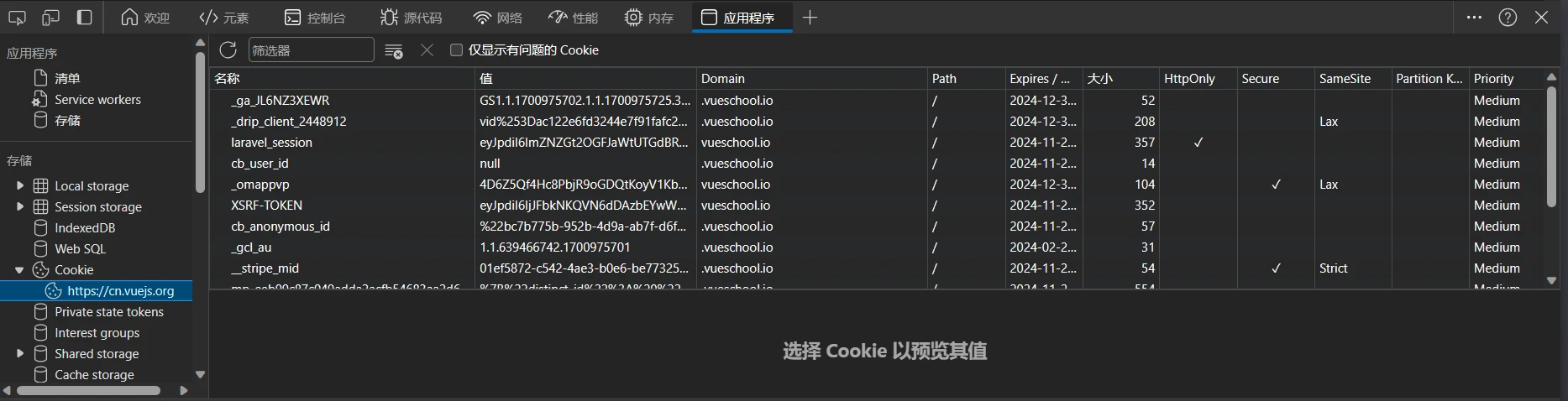Click the sidebar scrollbar up arrow

(x=200, y=43)
